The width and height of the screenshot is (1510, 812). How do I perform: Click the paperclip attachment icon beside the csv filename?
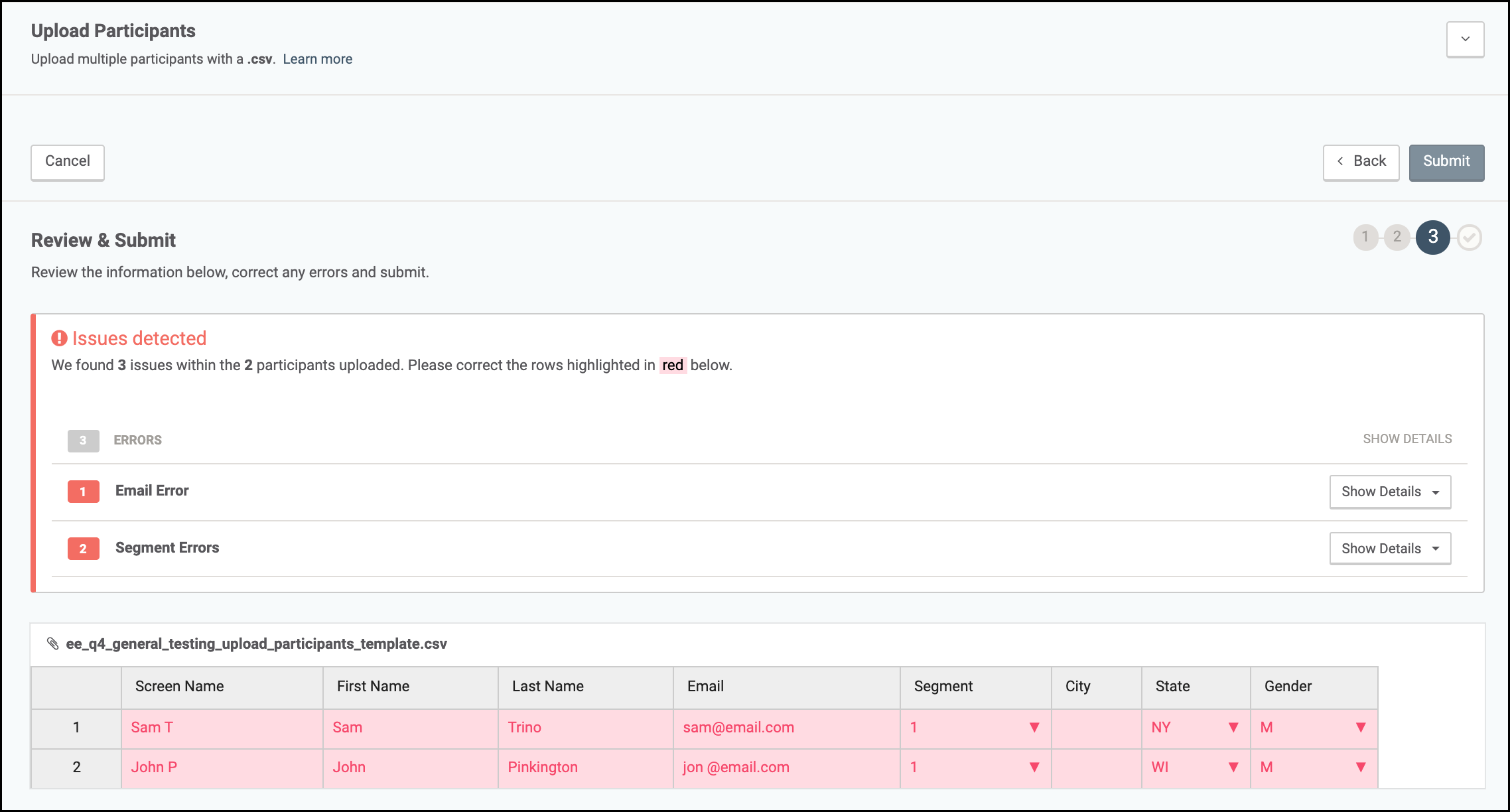click(x=53, y=643)
